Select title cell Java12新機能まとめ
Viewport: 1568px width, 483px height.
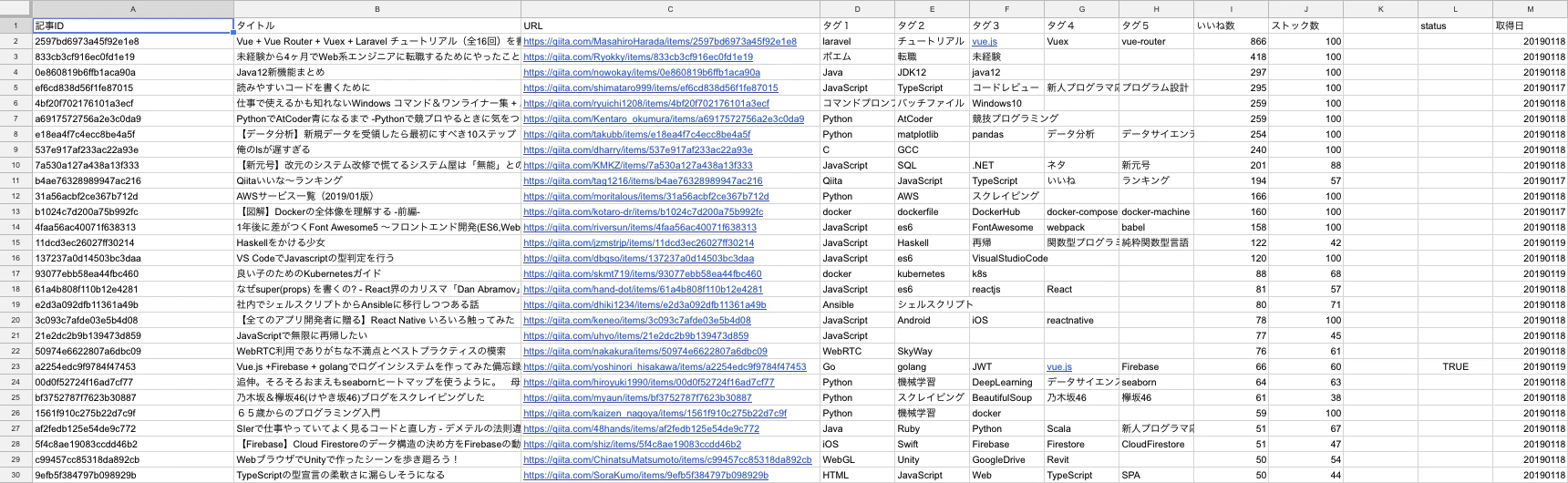pyautogui.click(x=377, y=72)
